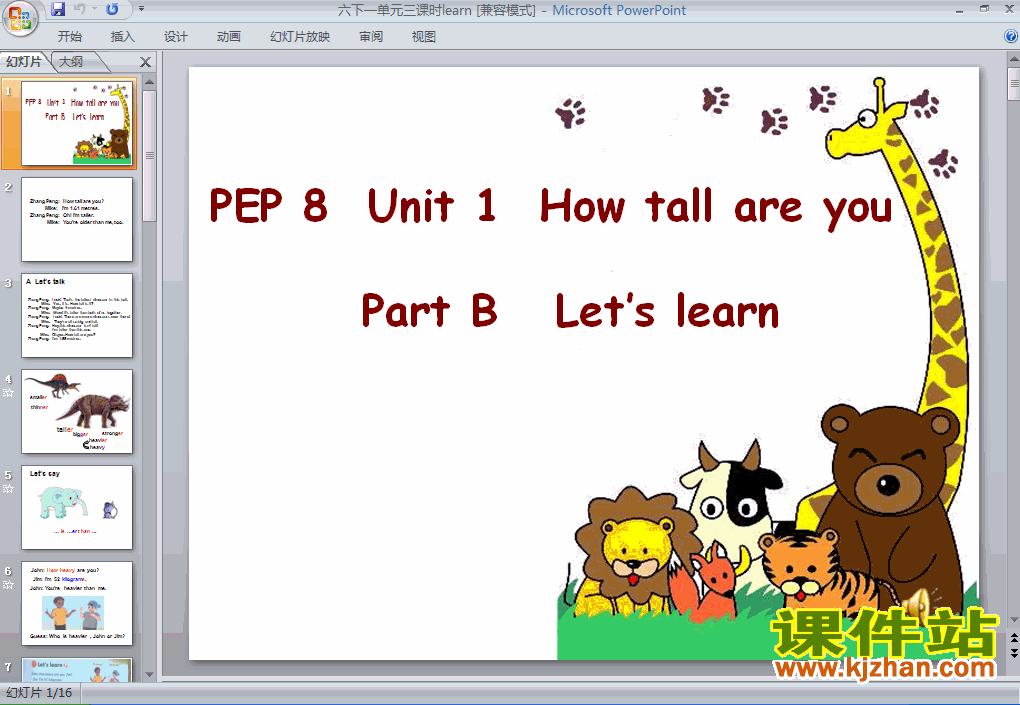Go to the next slide with double-down arrow

coord(1013,652)
